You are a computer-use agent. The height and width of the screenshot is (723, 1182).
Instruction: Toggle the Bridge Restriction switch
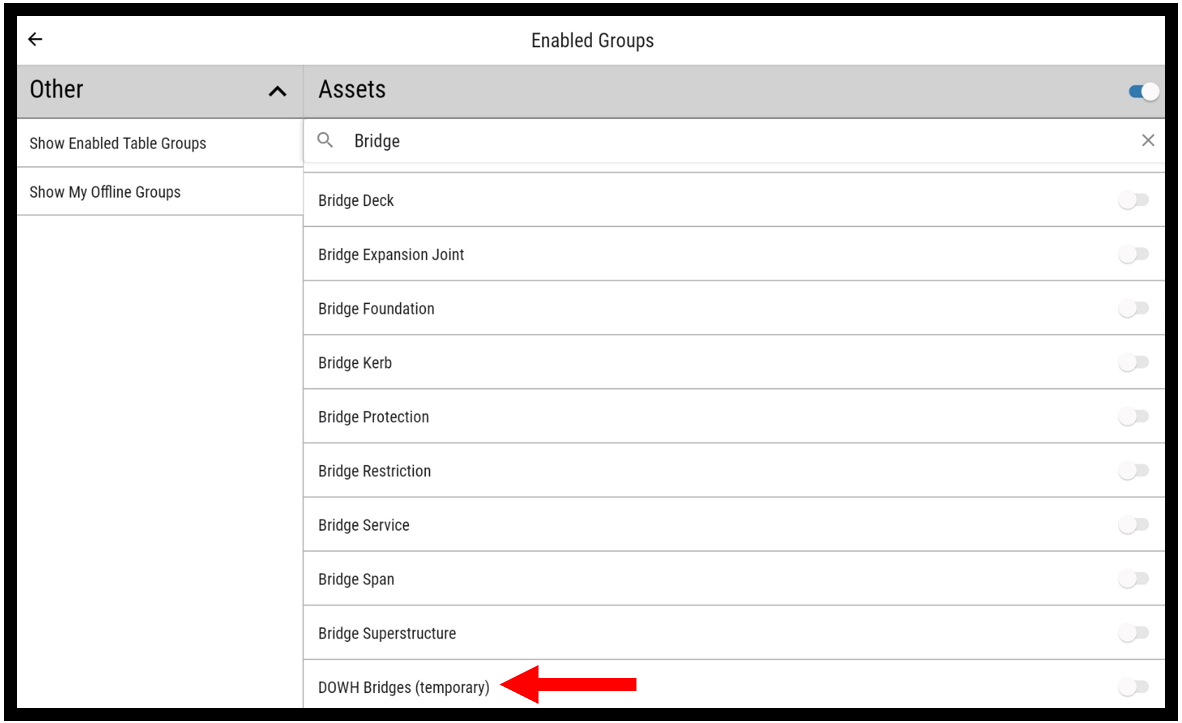1133,471
